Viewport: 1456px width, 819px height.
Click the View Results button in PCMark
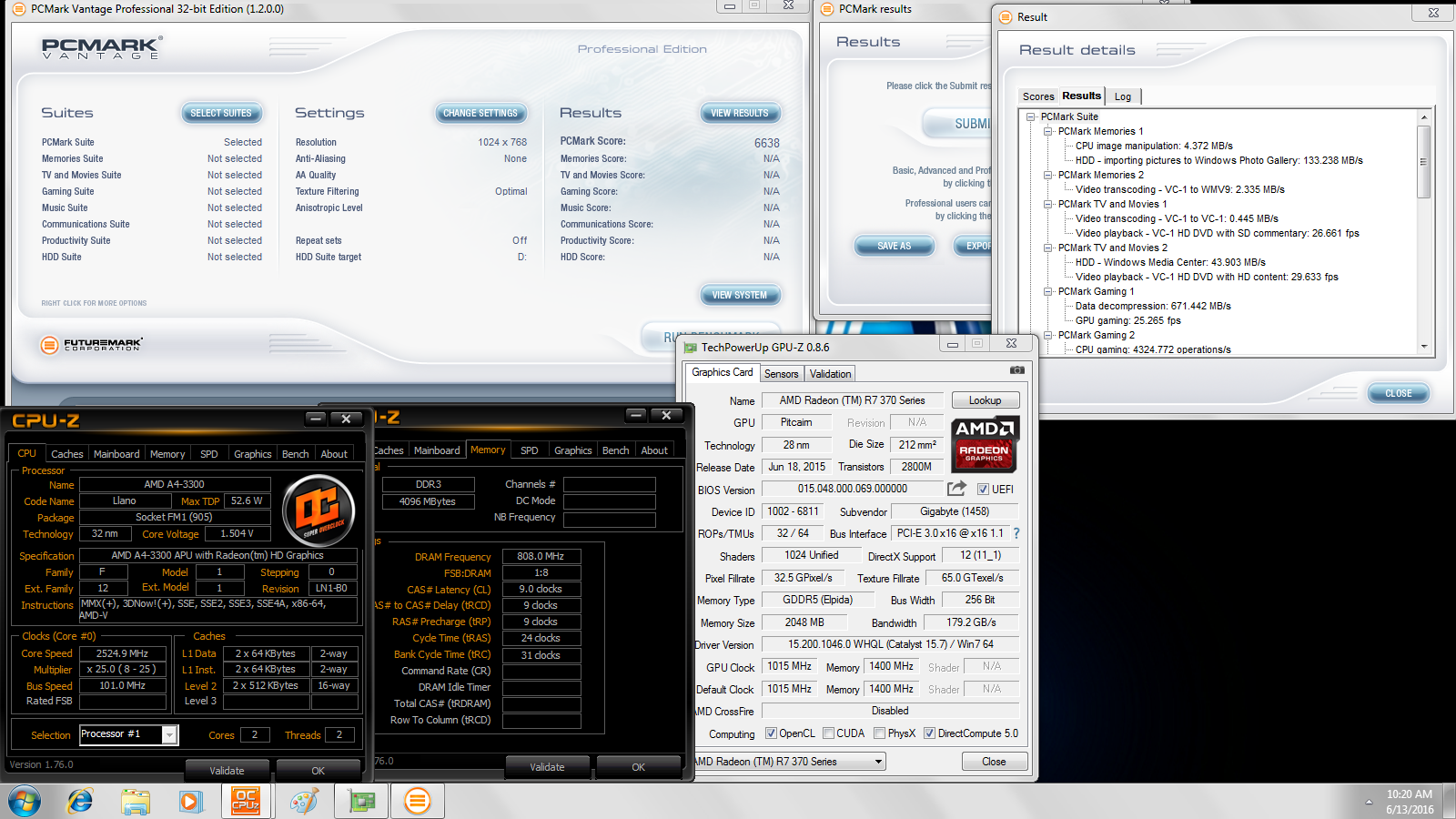[740, 113]
